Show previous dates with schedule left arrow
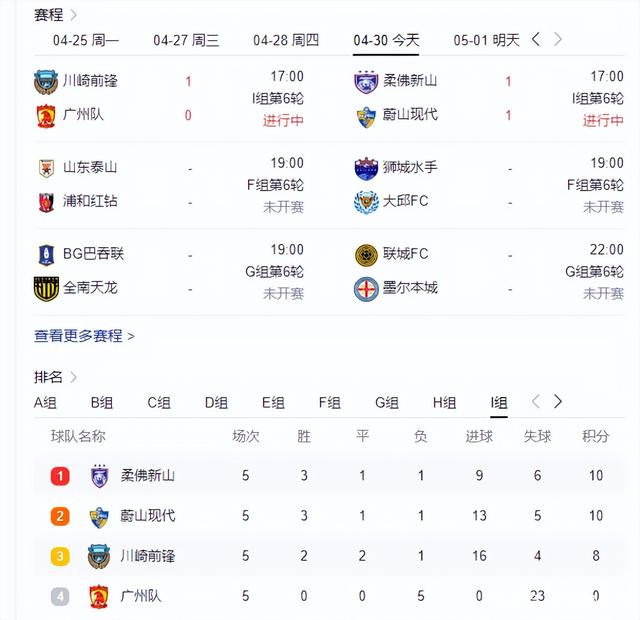Viewport: 640px width, 620px height. pyautogui.click(x=536, y=40)
